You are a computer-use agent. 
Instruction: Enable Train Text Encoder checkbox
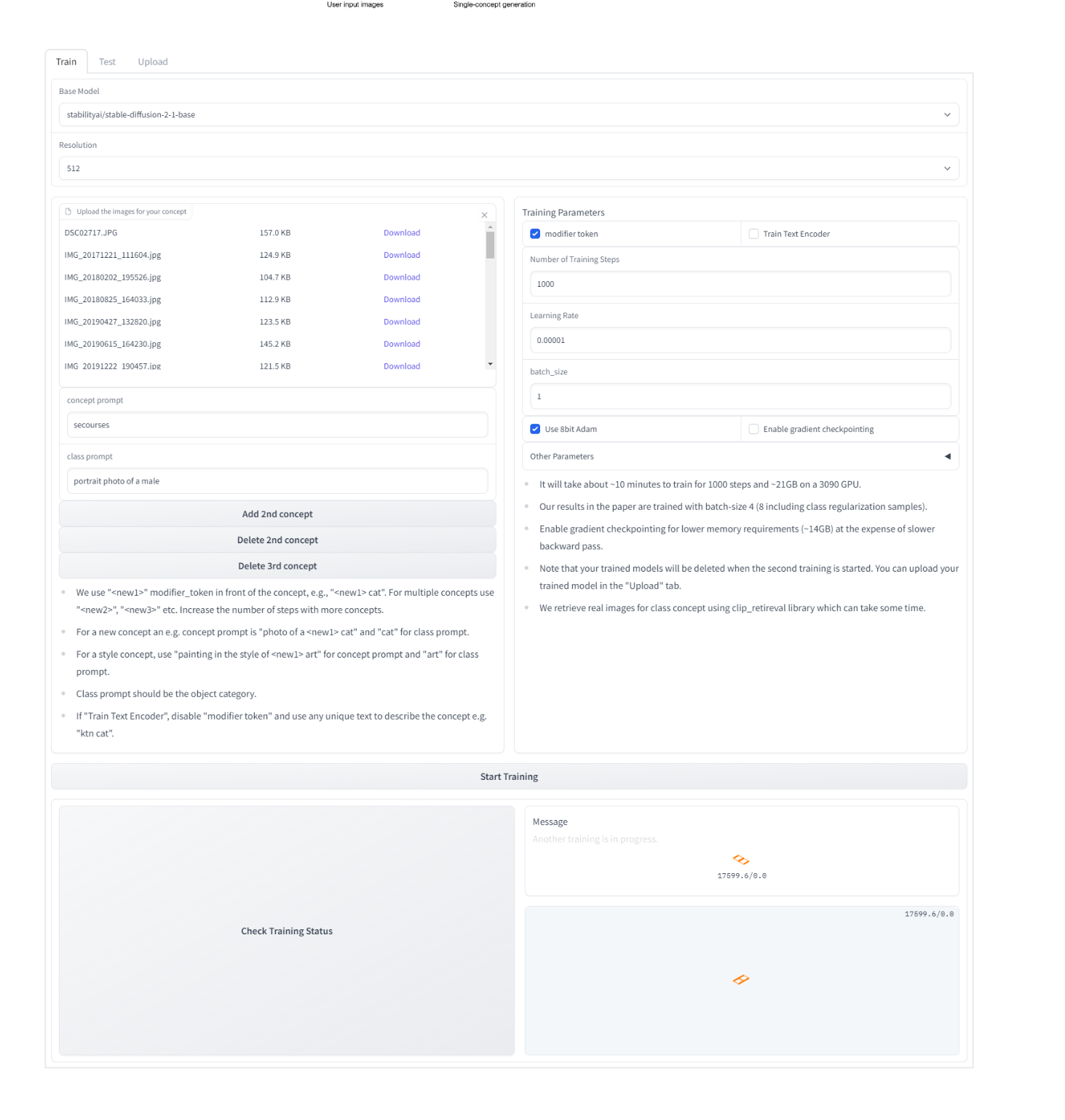tap(753, 234)
